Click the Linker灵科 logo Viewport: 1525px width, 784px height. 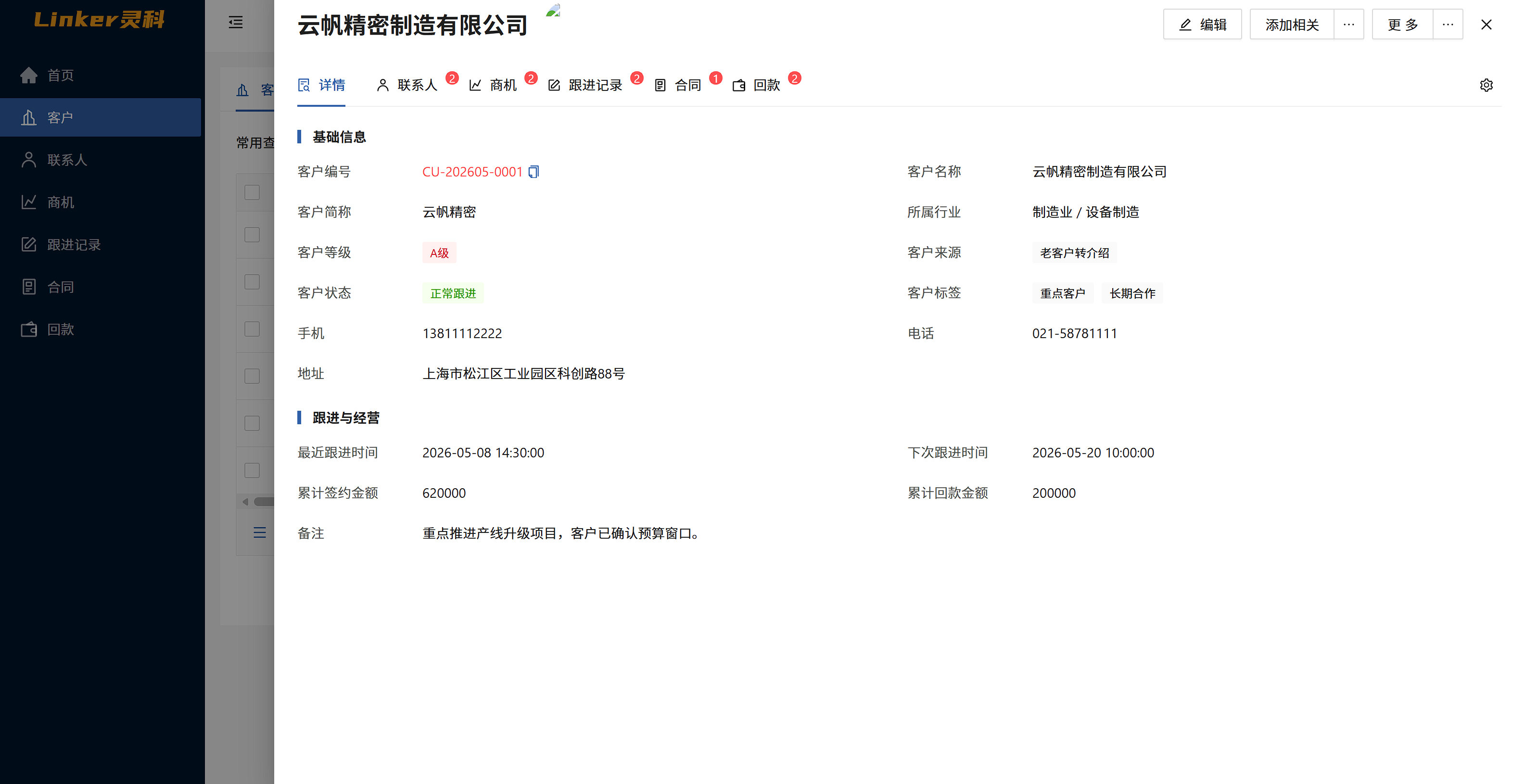[100, 20]
